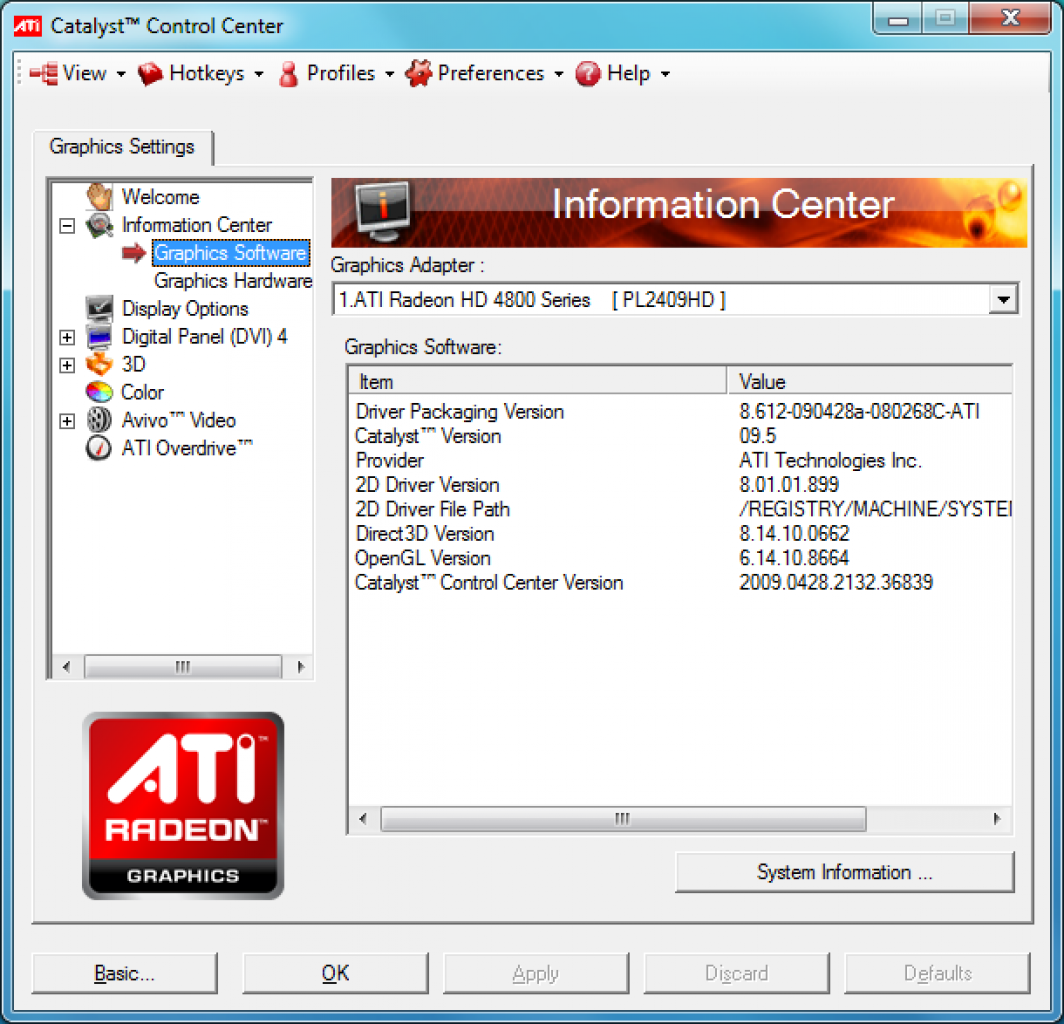Click the Item column header
Screen dimensions: 1064x1024
(x=537, y=381)
